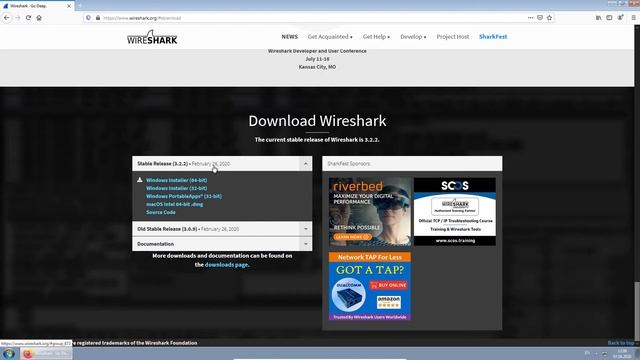
Task: Open the Get Help dropdown menu
Action: 376,36
